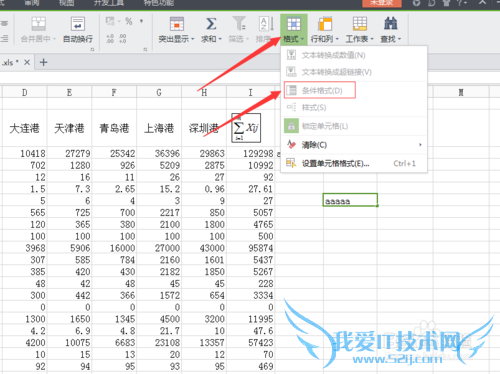
Task: Click the cell with value 57423
Action: 251,342
